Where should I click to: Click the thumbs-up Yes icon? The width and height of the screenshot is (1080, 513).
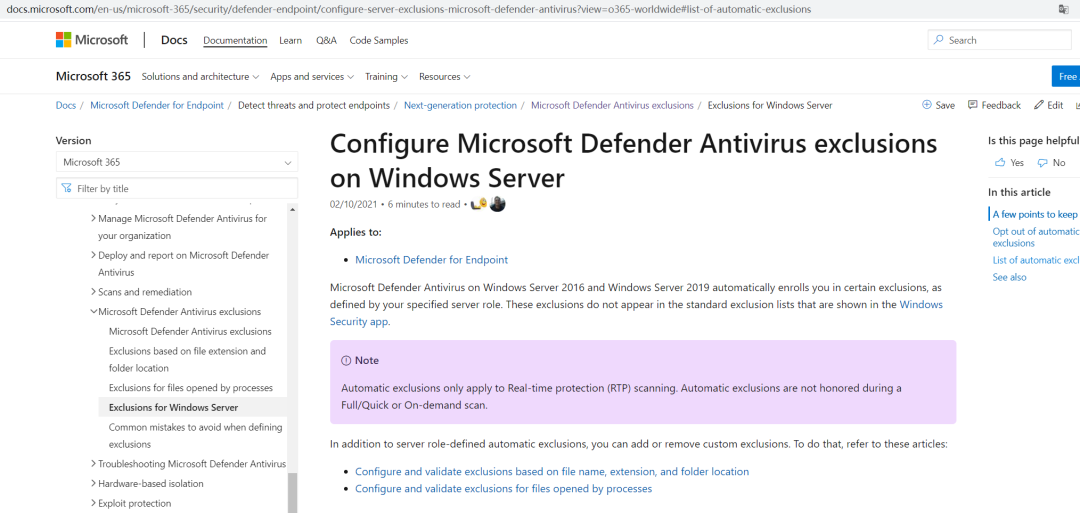(x=1000, y=163)
